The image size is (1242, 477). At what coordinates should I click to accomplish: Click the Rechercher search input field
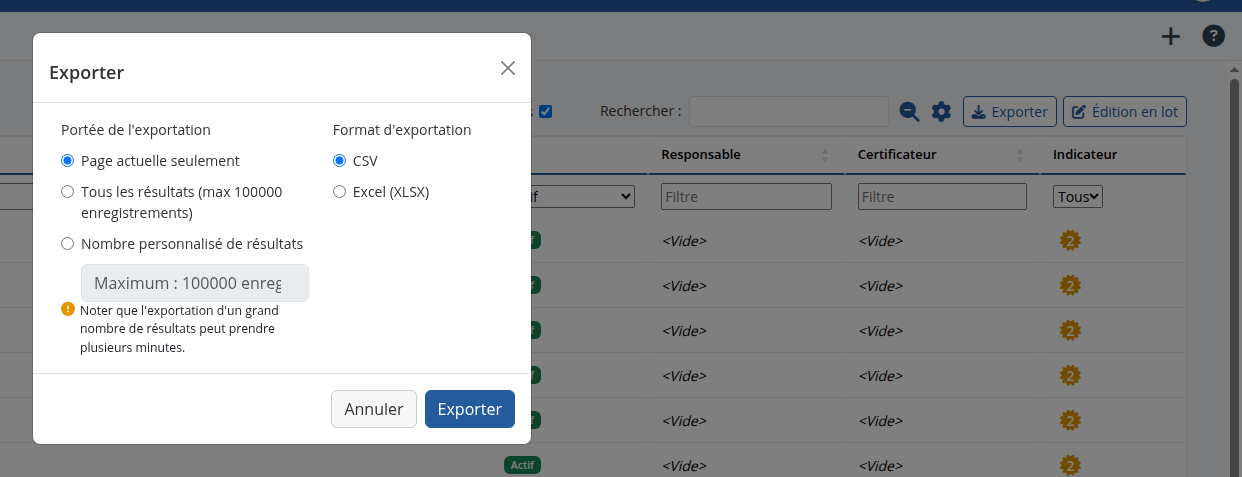(x=789, y=112)
